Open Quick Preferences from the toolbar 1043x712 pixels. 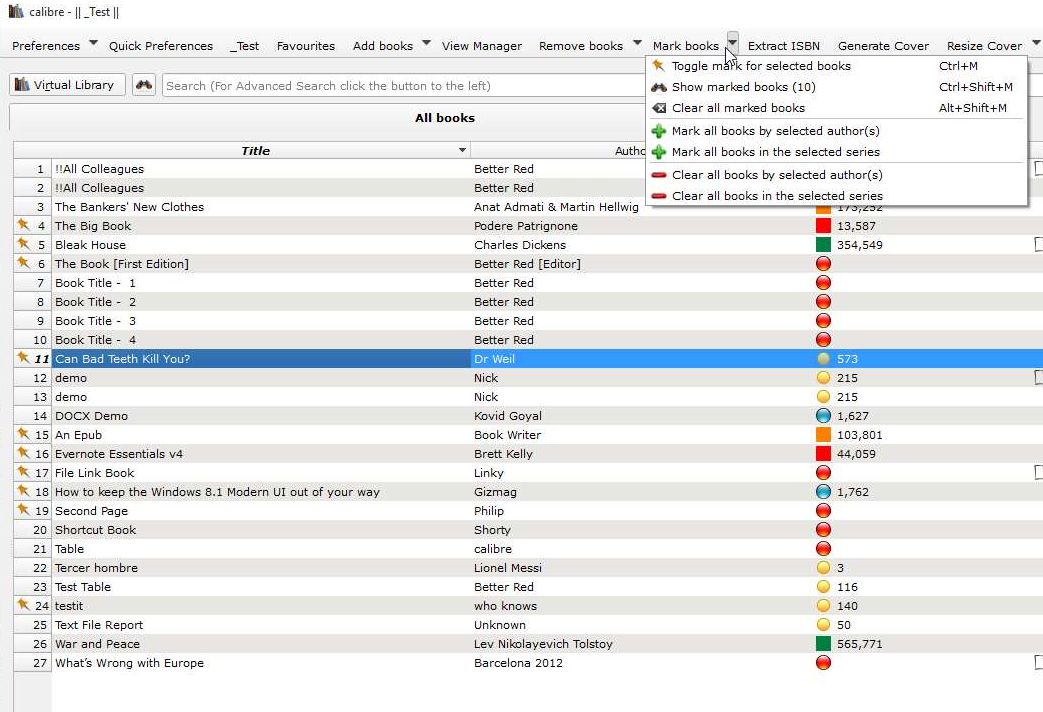coord(161,46)
